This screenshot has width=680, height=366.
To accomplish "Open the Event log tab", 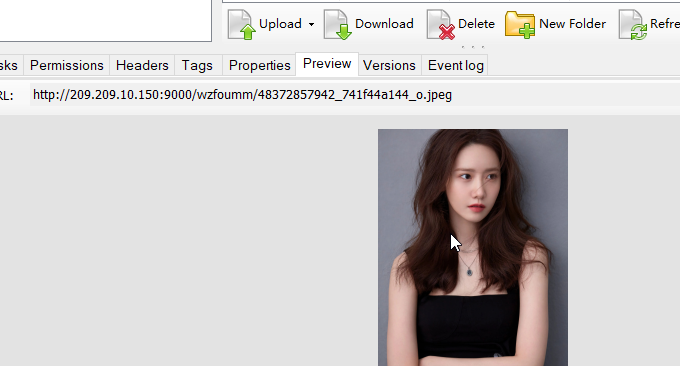I will point(455,65).
